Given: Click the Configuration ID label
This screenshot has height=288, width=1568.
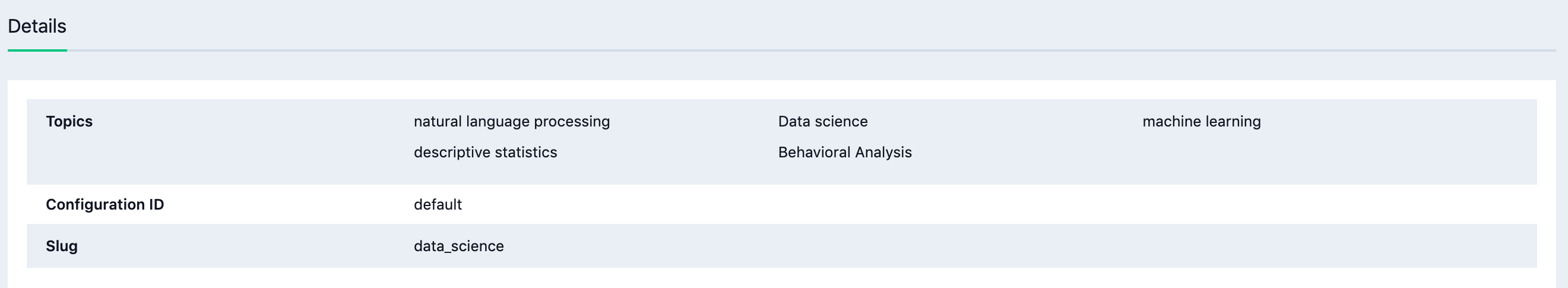Looking at the screenshot, I should 104,205.
